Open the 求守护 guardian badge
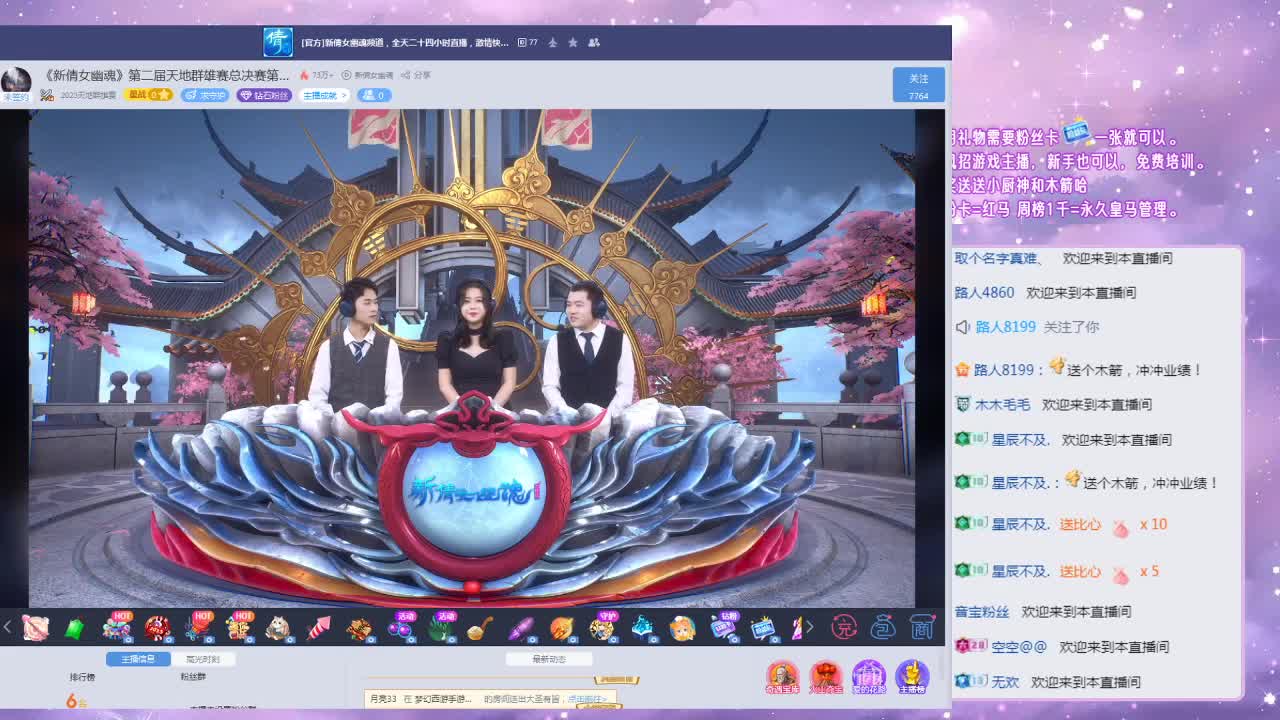 205,95
